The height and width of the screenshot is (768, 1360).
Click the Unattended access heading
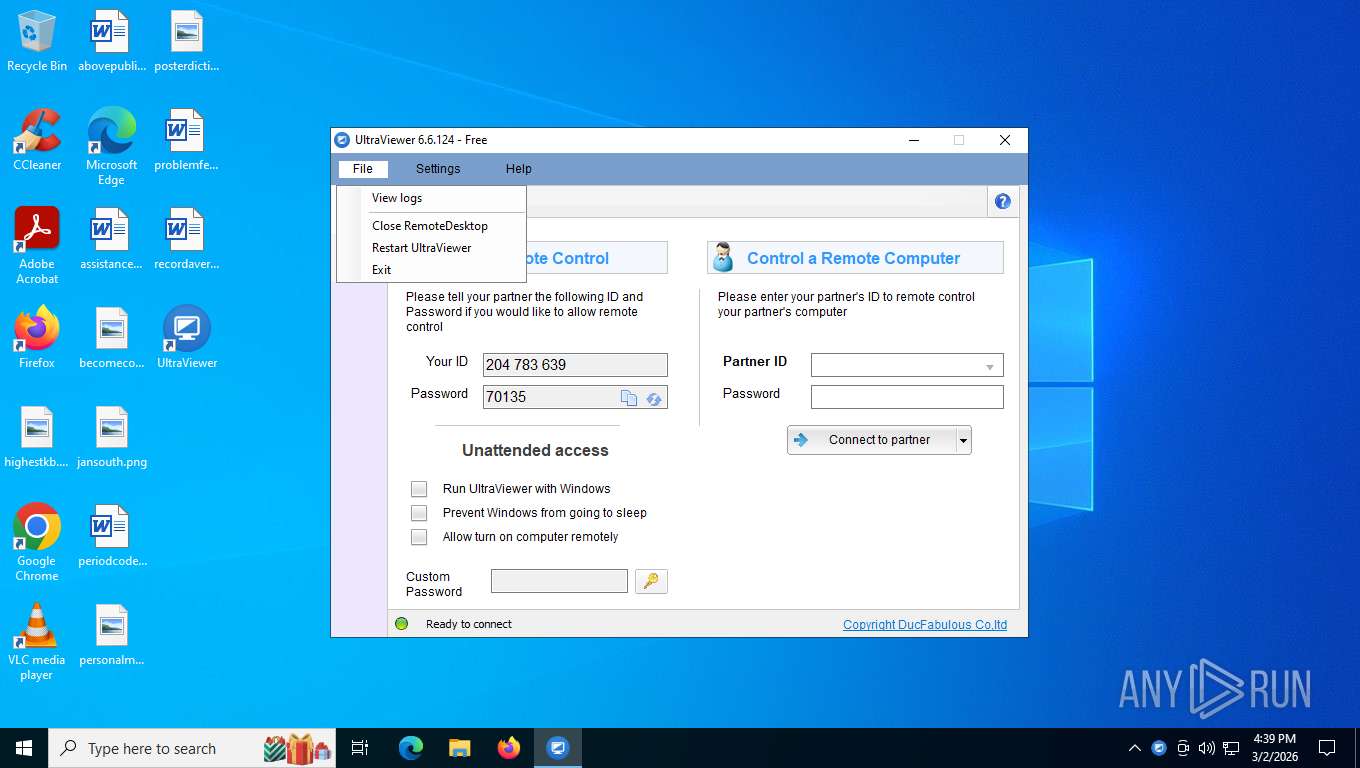click(x=535, y=451)
